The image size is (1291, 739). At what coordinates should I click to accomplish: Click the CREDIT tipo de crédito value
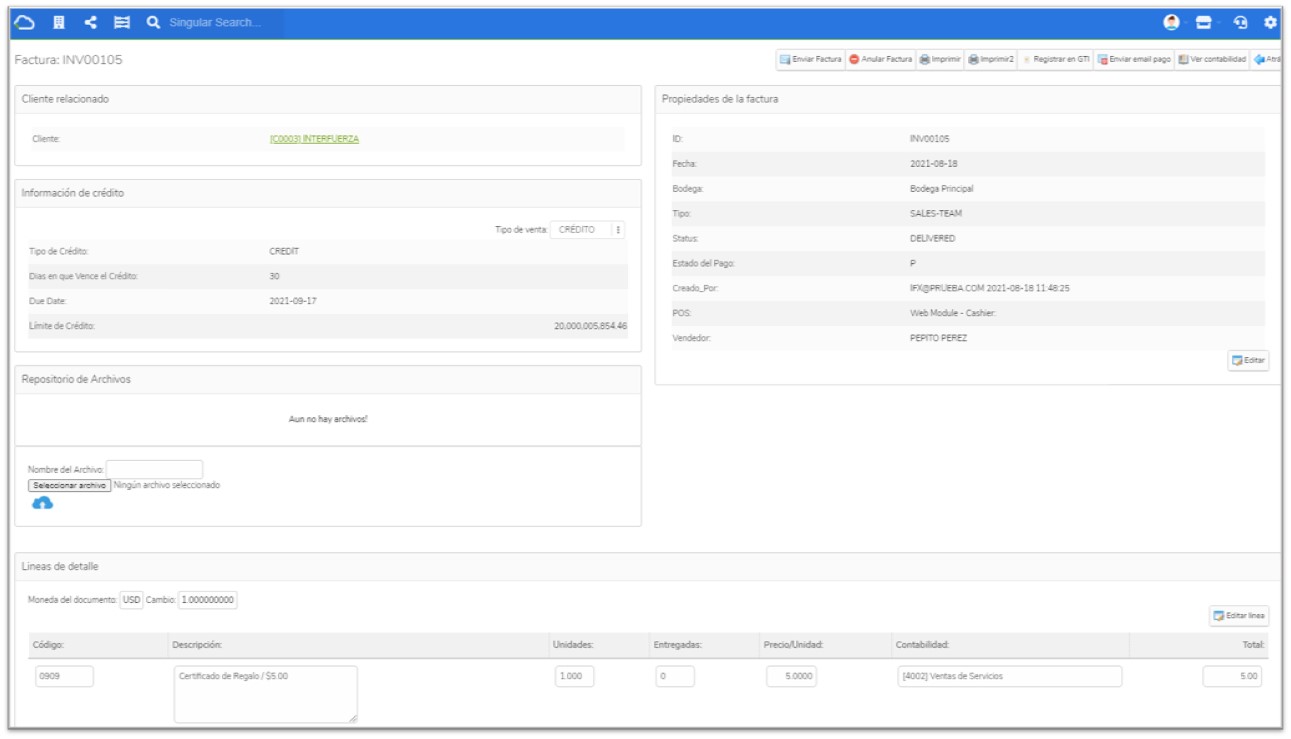tap(285, 251)
